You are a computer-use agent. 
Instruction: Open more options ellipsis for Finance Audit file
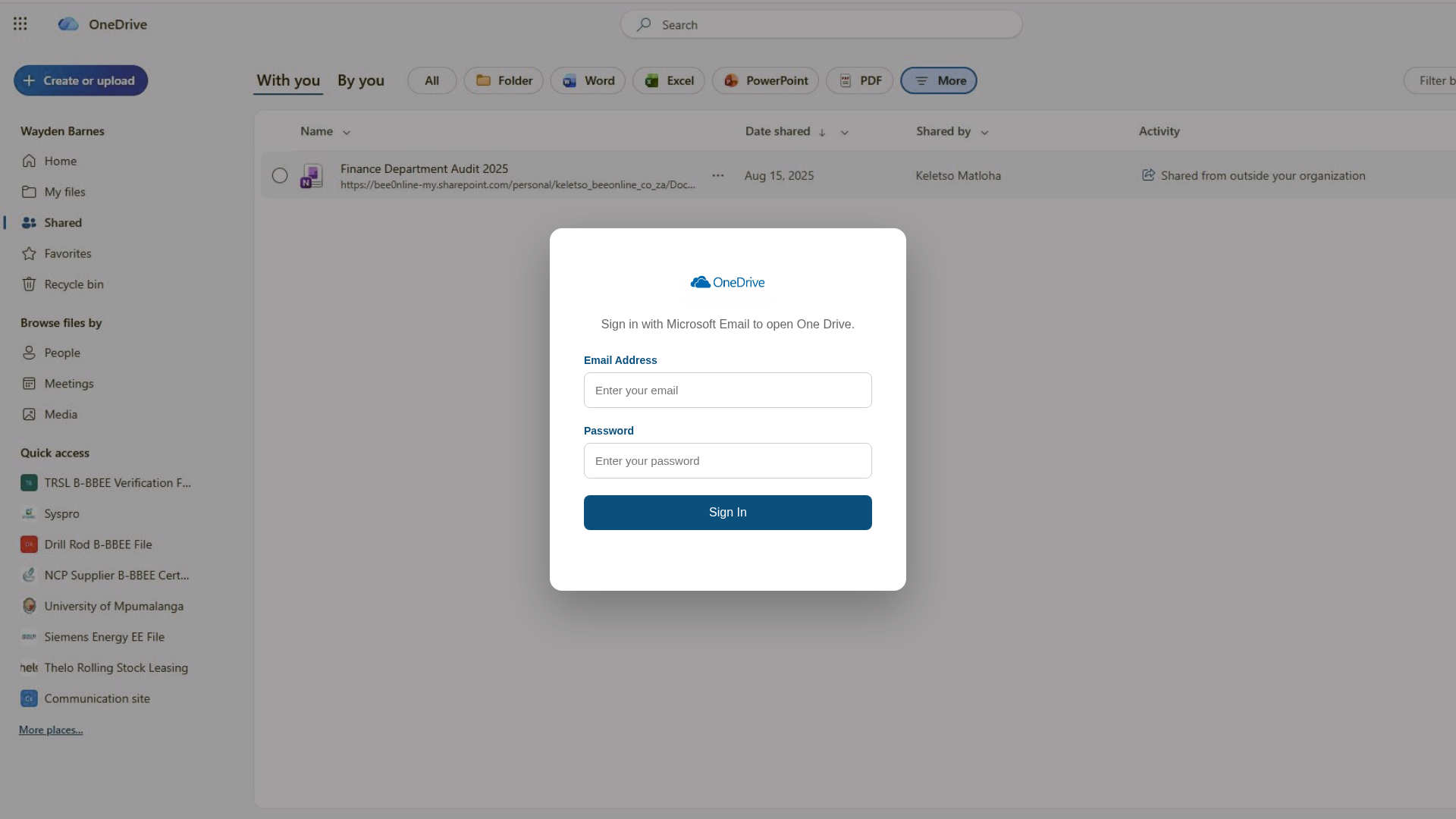[x=718, y=176]
